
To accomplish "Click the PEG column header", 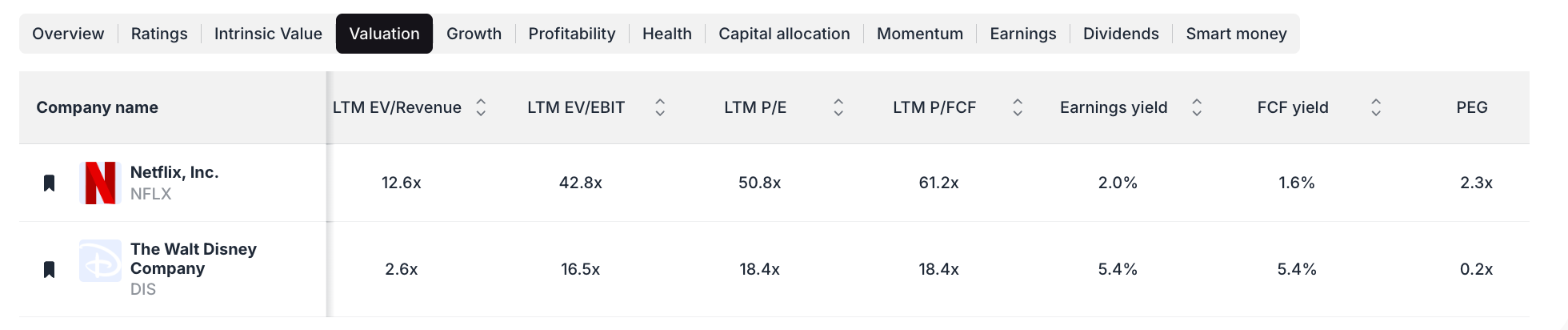I will pos(1471,107).
